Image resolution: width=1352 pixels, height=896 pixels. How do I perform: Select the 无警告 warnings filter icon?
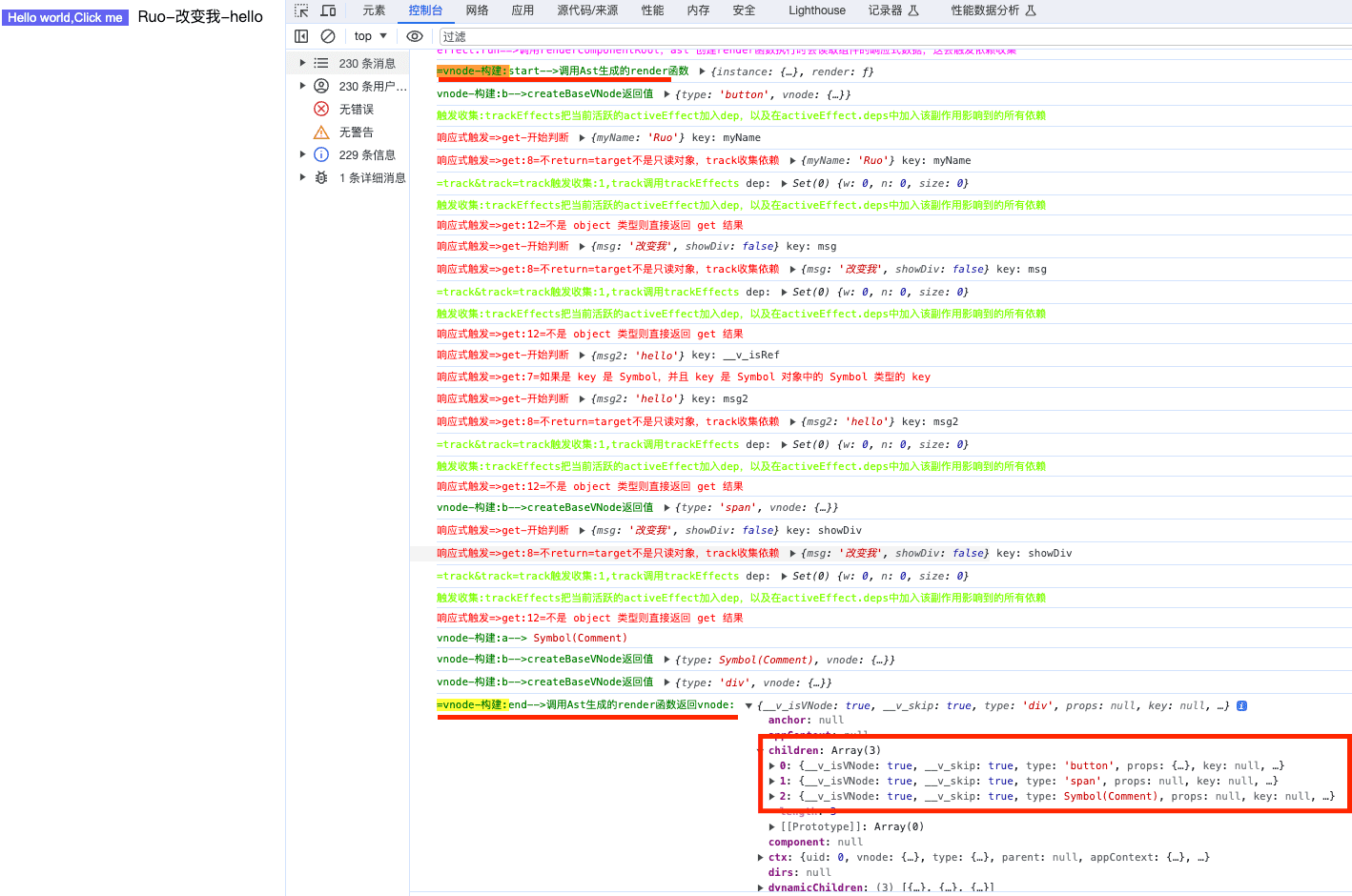point(321,132)
